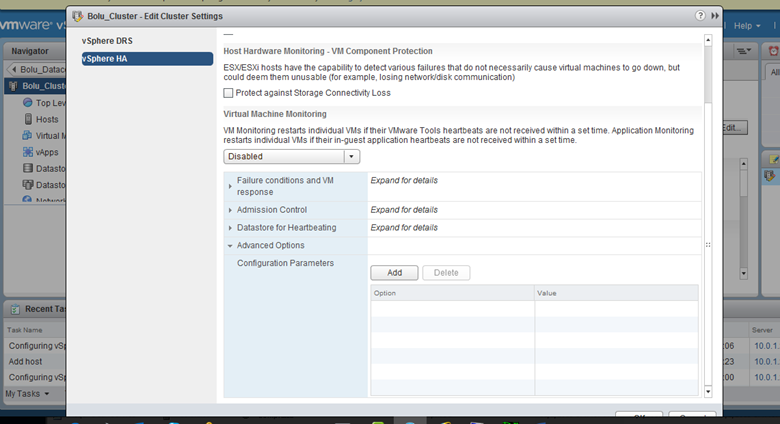Click the Server column header in Recent Tasks
The width and height of the screenshot is (780, 424).
pyautogui.click(x=762, y=330)
